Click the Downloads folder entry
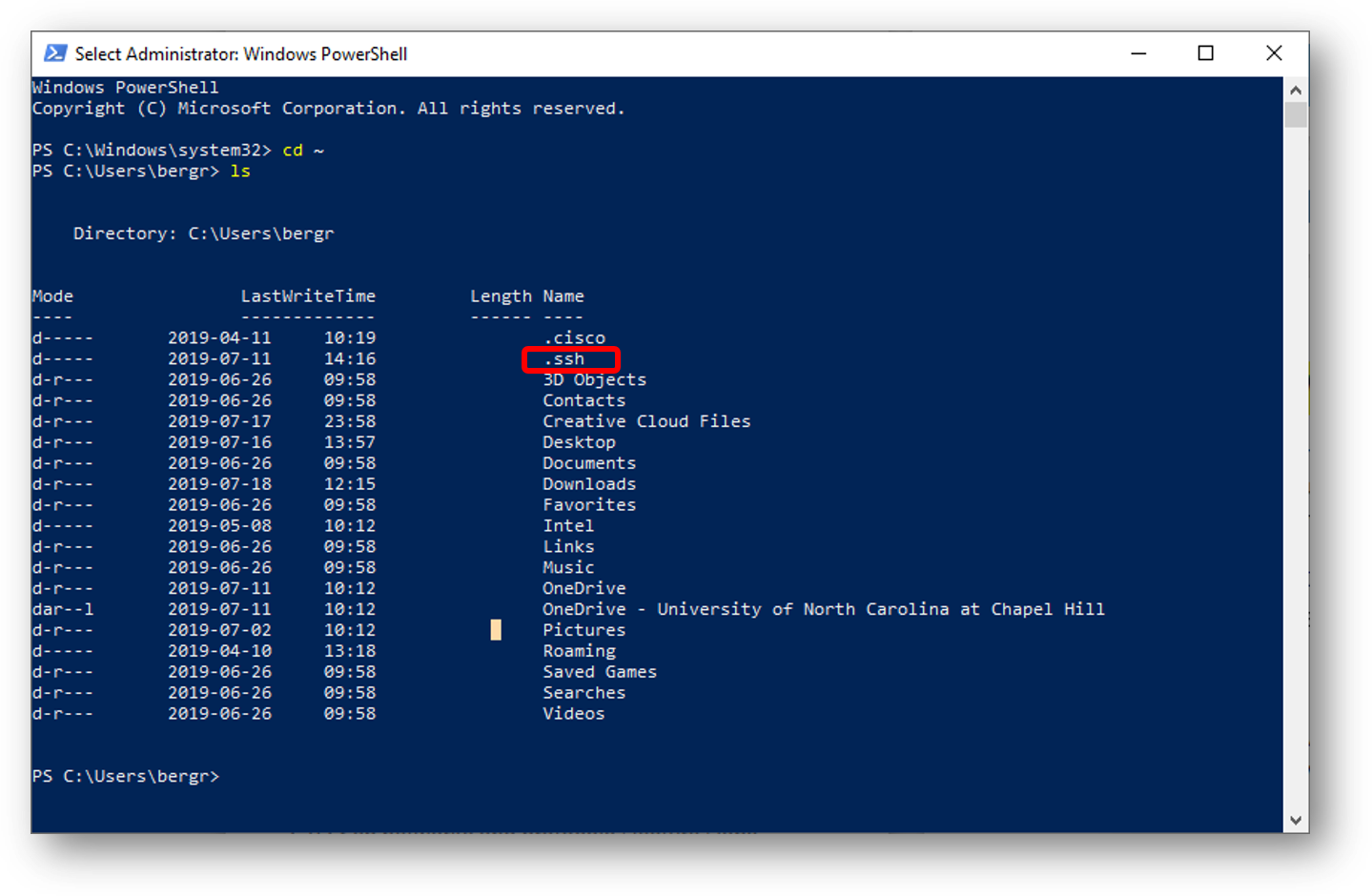The width and height of the screenshot is (1372, 896). 588,483
